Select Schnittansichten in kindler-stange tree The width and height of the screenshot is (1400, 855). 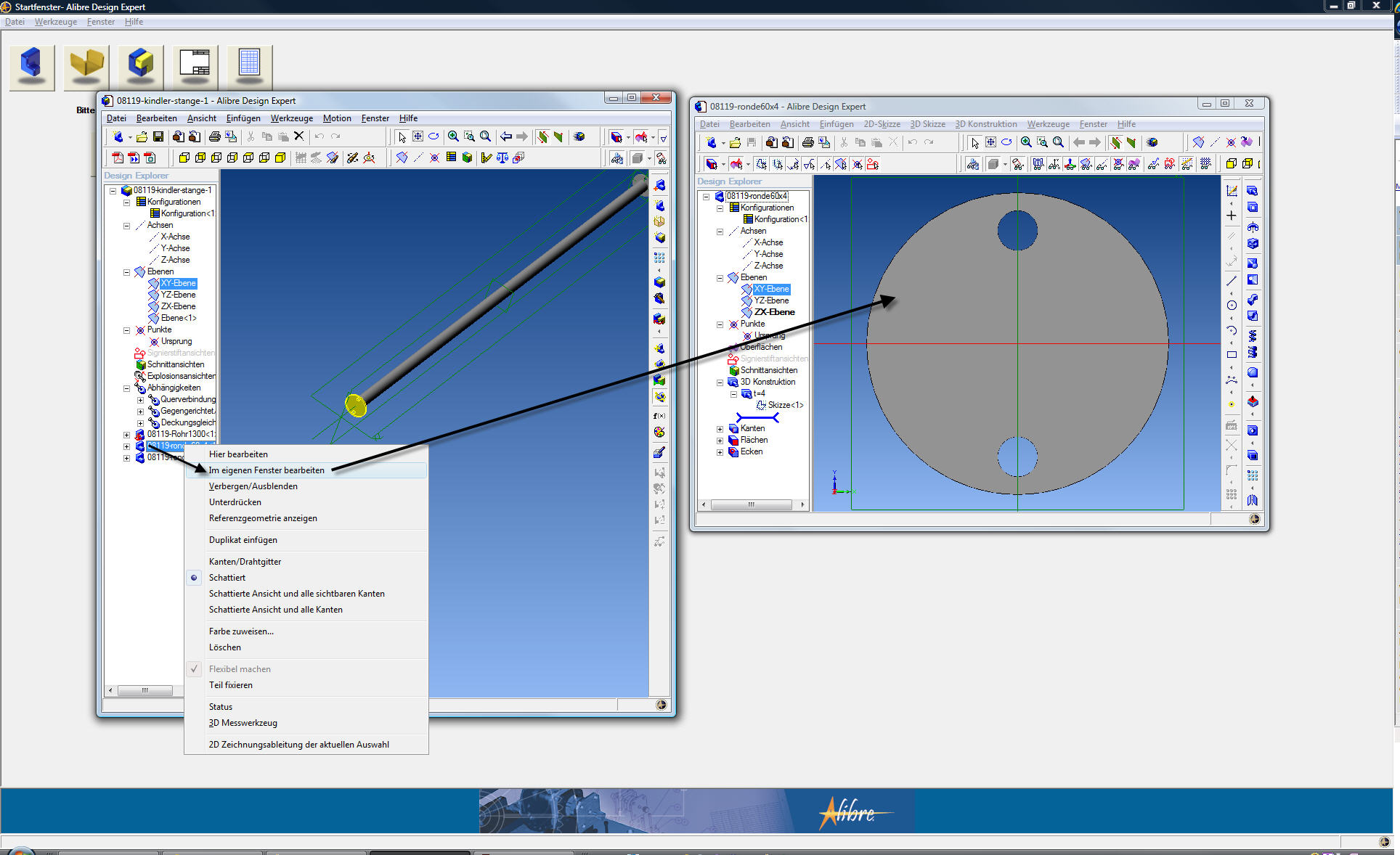tap(176, 364)
